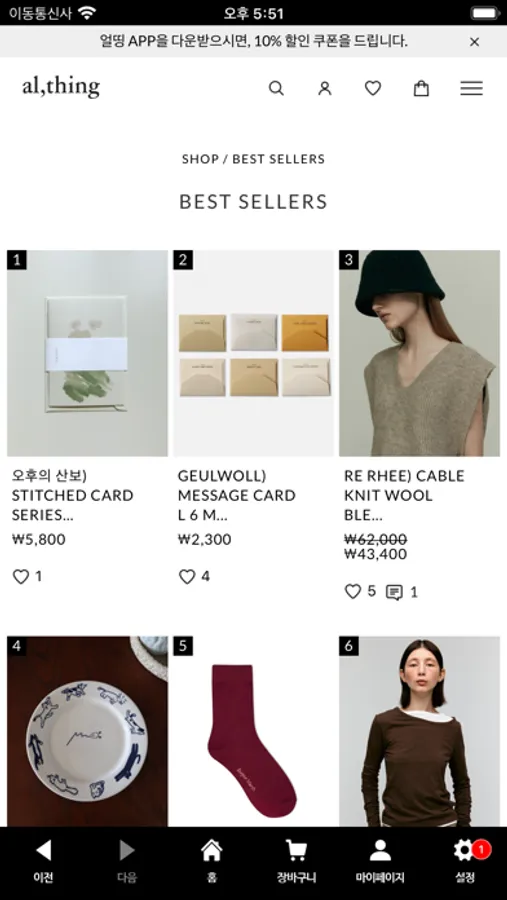Tap the account profile icon in header

pos(325,88)
